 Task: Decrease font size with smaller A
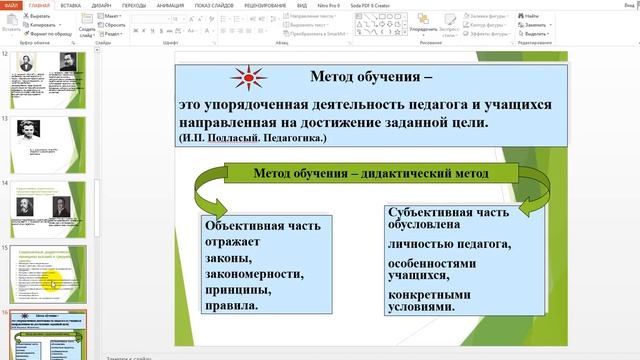tap(200, 19)
